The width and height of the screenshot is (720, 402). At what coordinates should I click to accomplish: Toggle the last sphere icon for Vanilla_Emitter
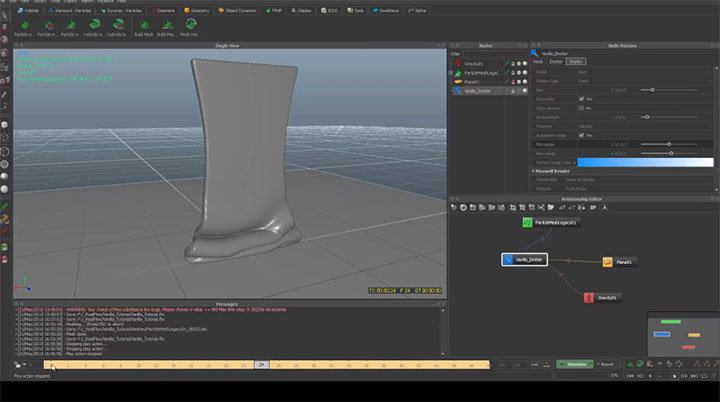point(525,91)
